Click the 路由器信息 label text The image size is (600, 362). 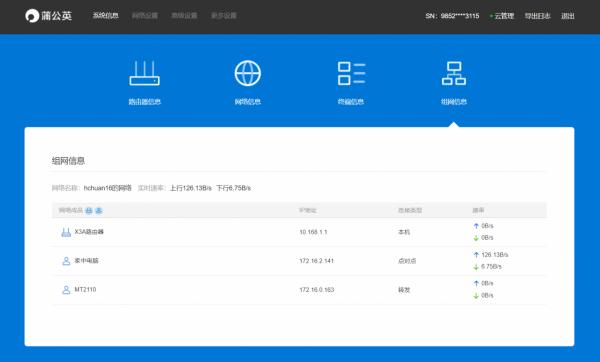pos(145,102)
